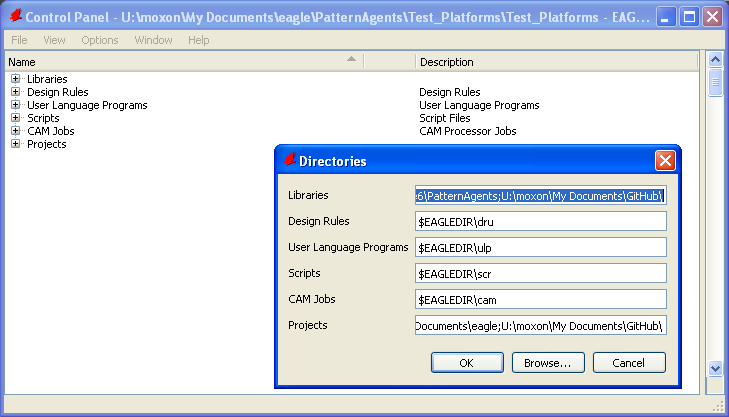This screenshot has width=729, height=417.
Task: Click into the CAM Jobs path field
Action: [x=541, y=300]
